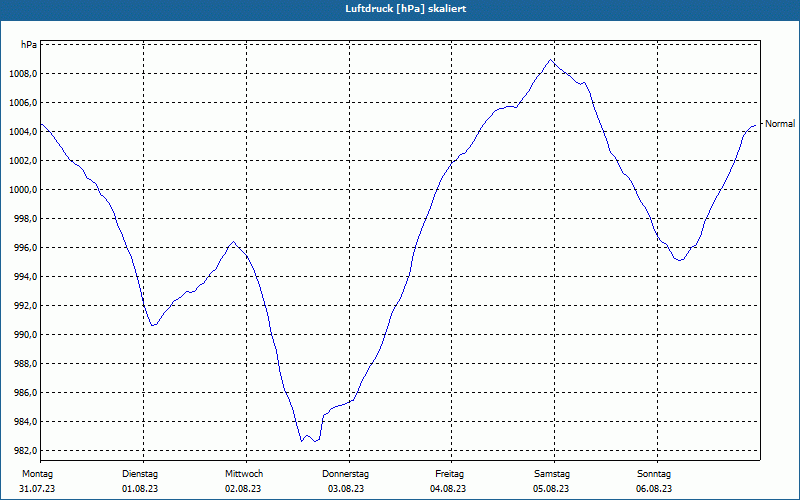The image size is (800, 500).
Task: Click the 'Mittwoch' day label
Action: click(244, 474)
